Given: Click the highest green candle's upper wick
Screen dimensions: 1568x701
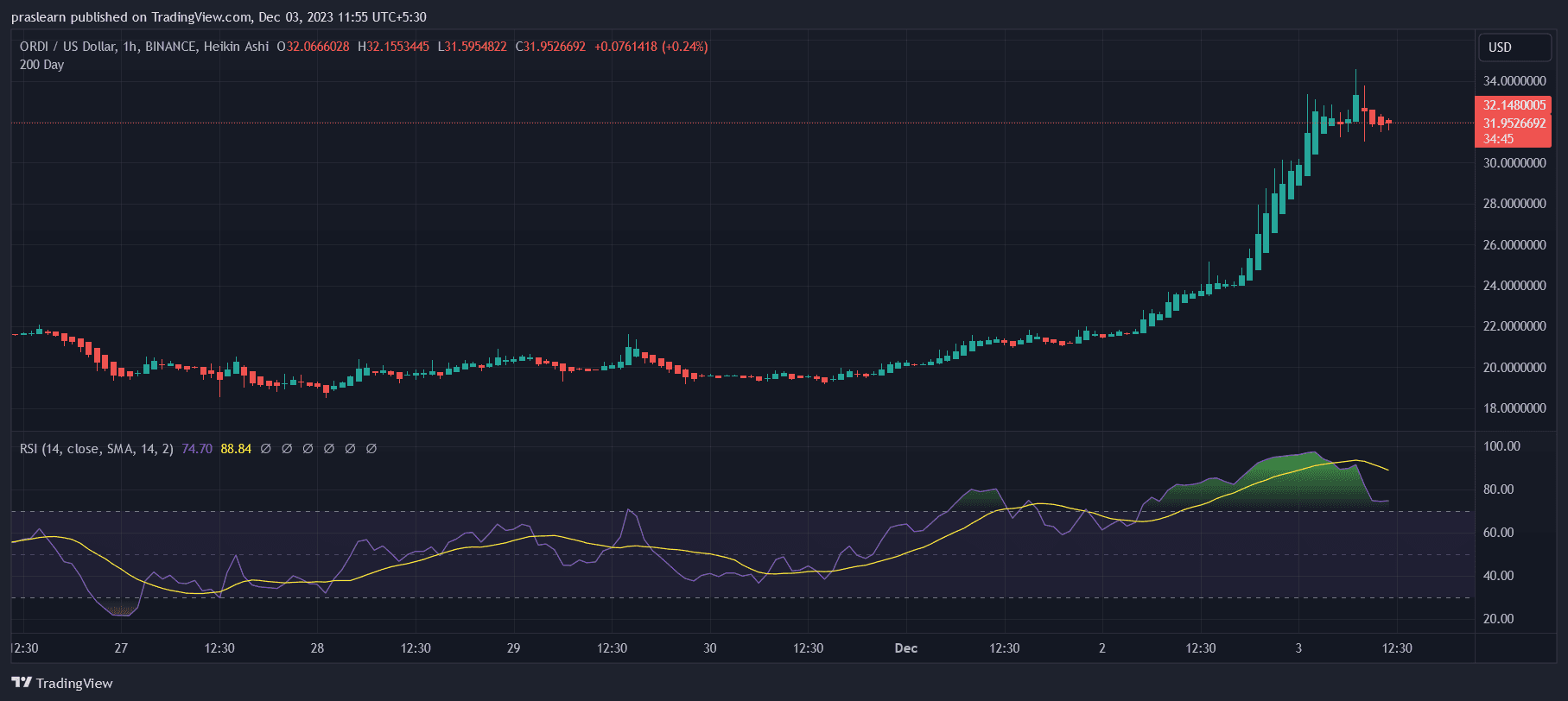Looking at the screenshot, I should (1355, 80).
